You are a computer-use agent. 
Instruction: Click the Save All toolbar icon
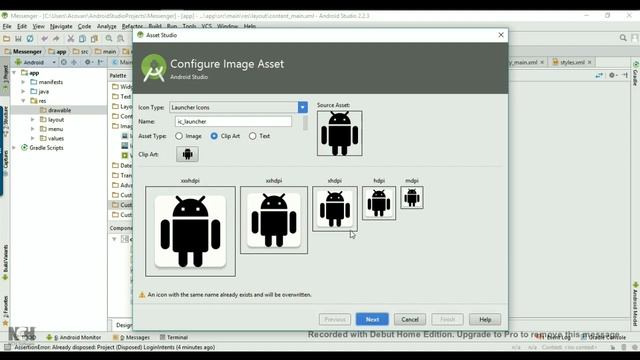tap(18, 39)
